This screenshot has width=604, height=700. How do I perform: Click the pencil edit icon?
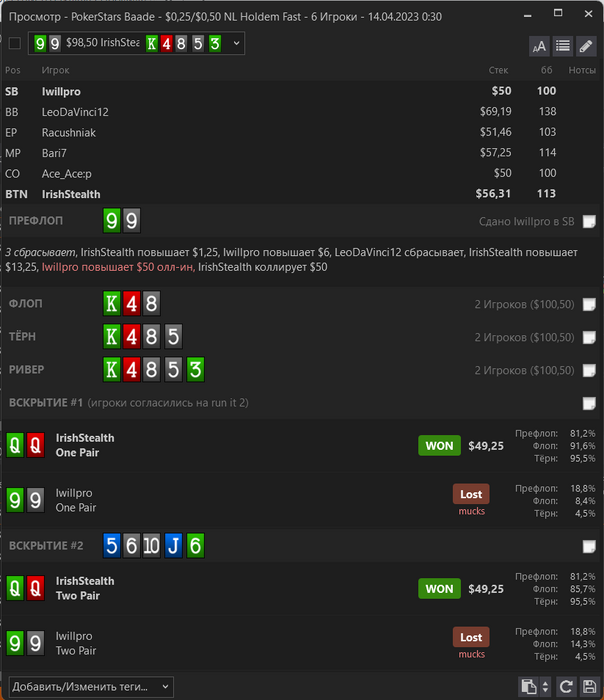pos(586,46)
